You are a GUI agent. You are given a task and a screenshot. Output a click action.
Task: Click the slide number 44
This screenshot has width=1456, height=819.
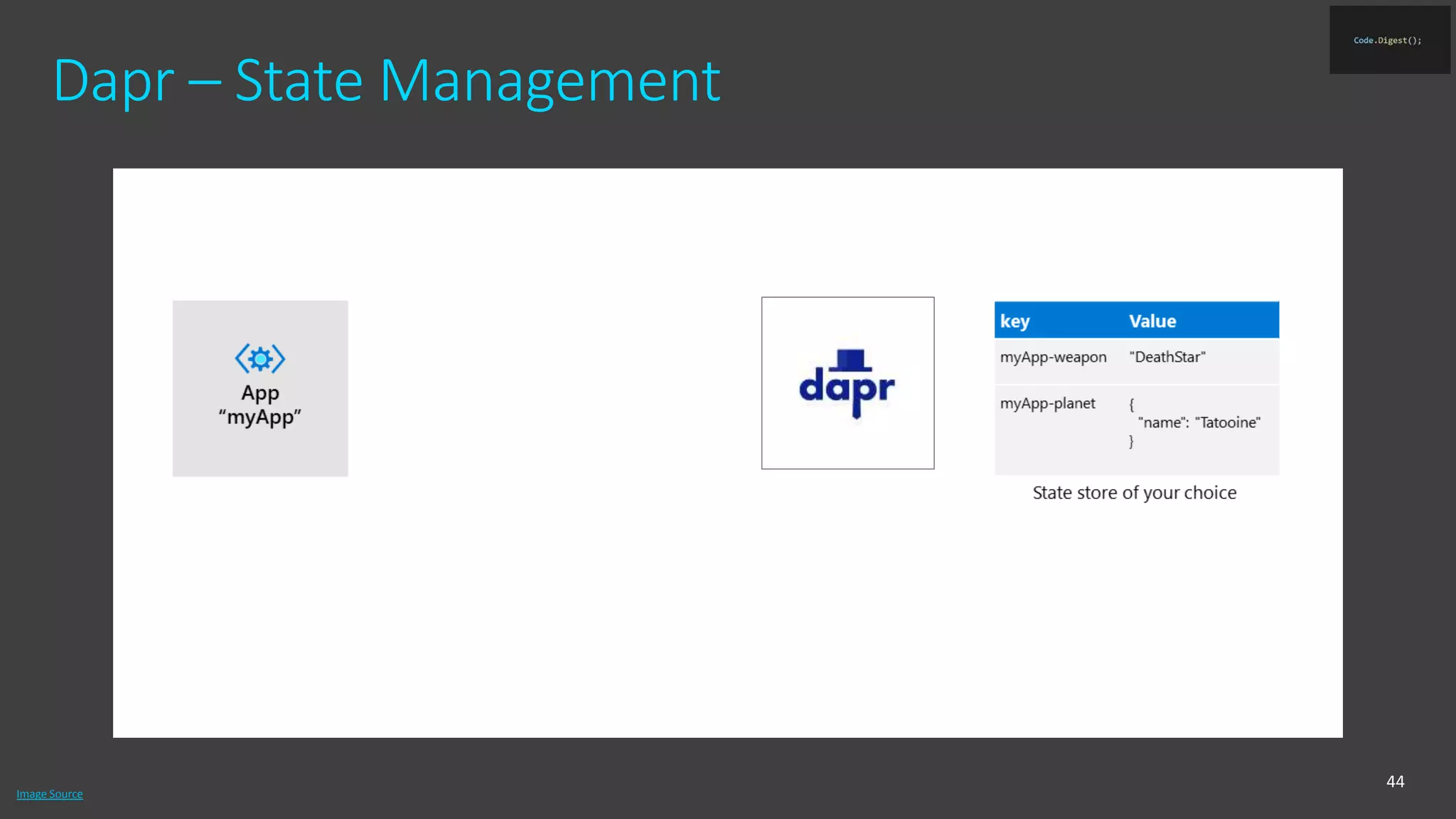coord(1395,781)
